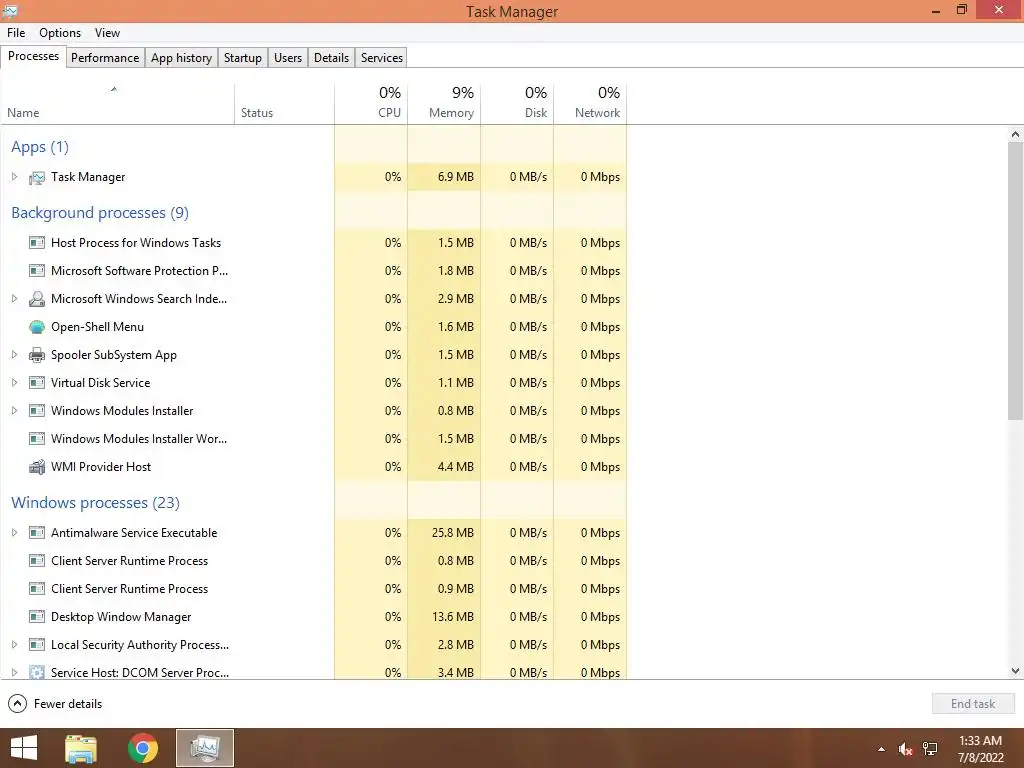Expand the Spooler SubSystem App entry
Image resolution: width=1024 pixels, height=768 pixels.
coord(14,355)
